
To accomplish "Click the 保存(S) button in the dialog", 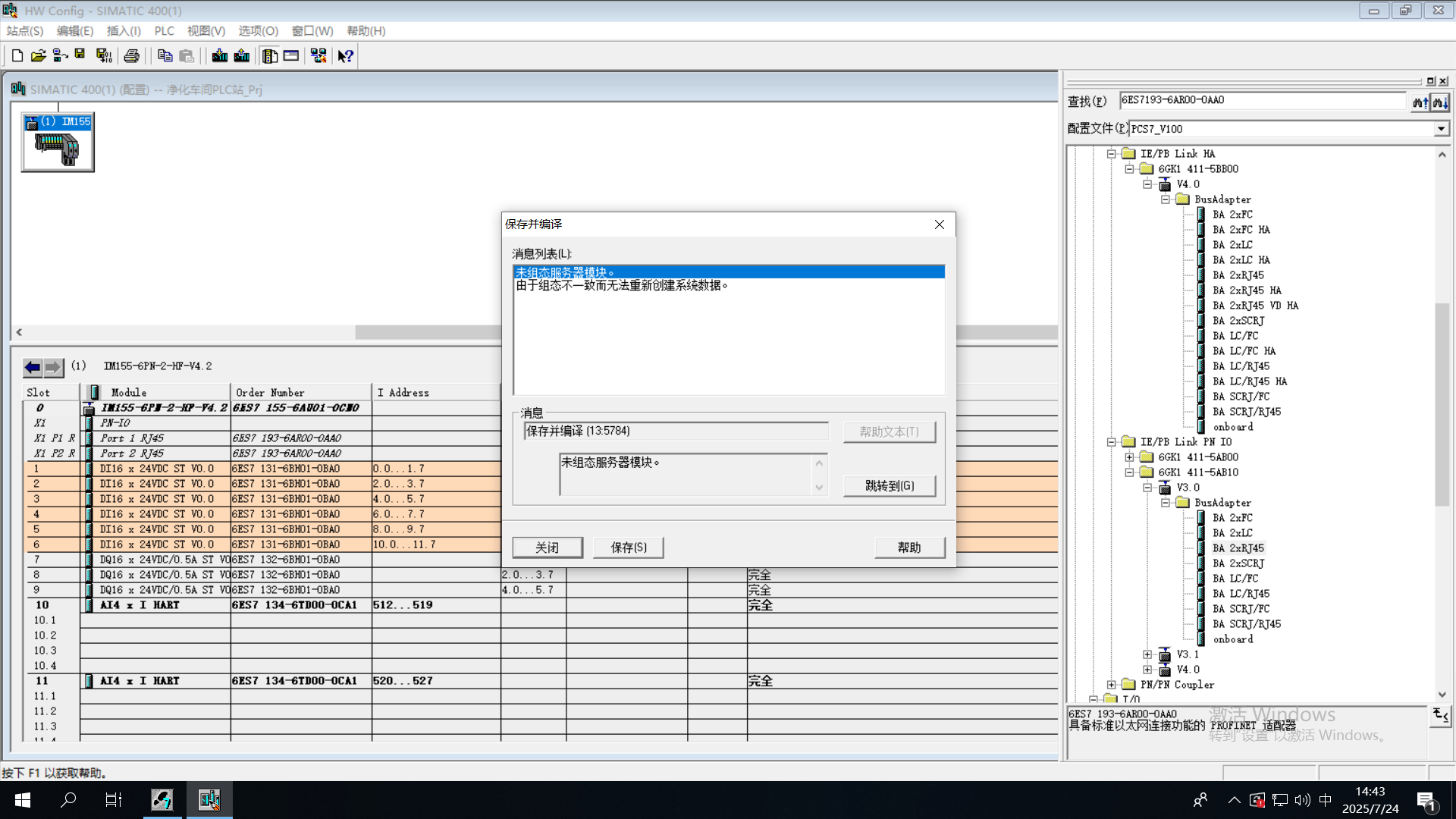I will point(629,548).
